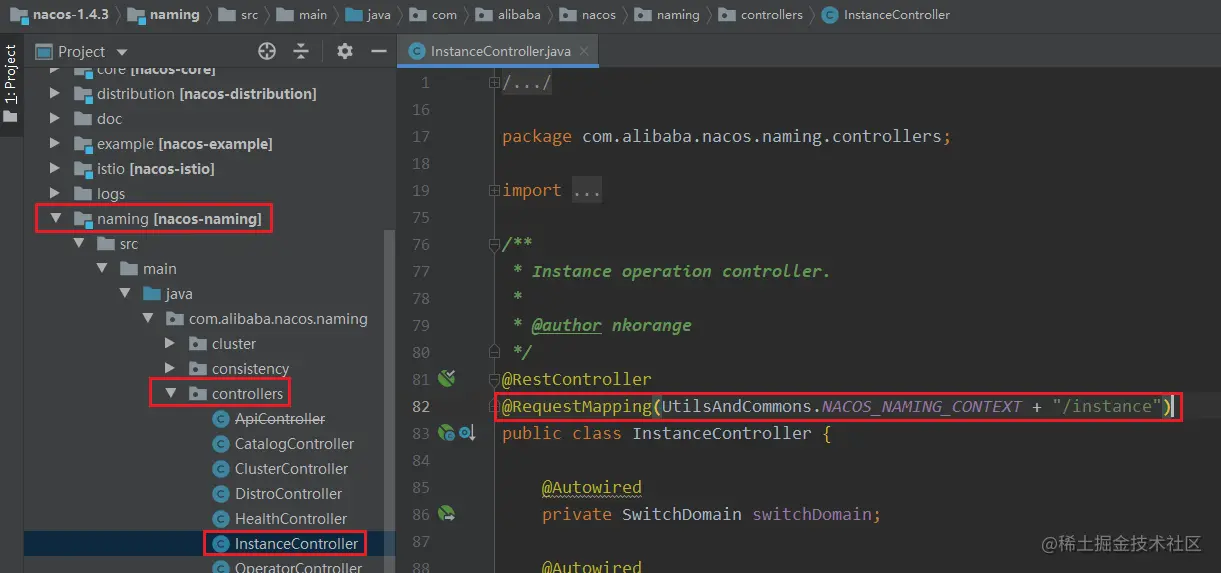
Task: Collapse the main folder node arrow
Action: pos(102,269)
